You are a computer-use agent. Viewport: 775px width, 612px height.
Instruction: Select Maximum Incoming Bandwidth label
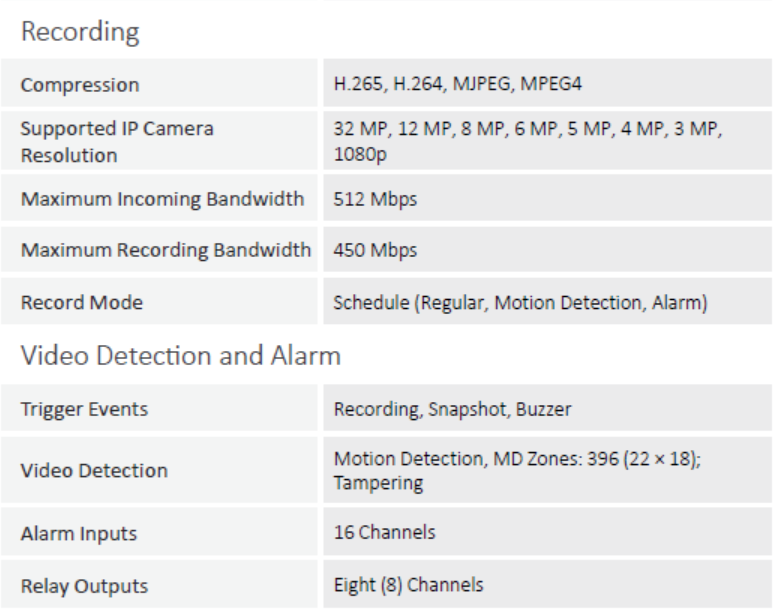coord(162,199)
